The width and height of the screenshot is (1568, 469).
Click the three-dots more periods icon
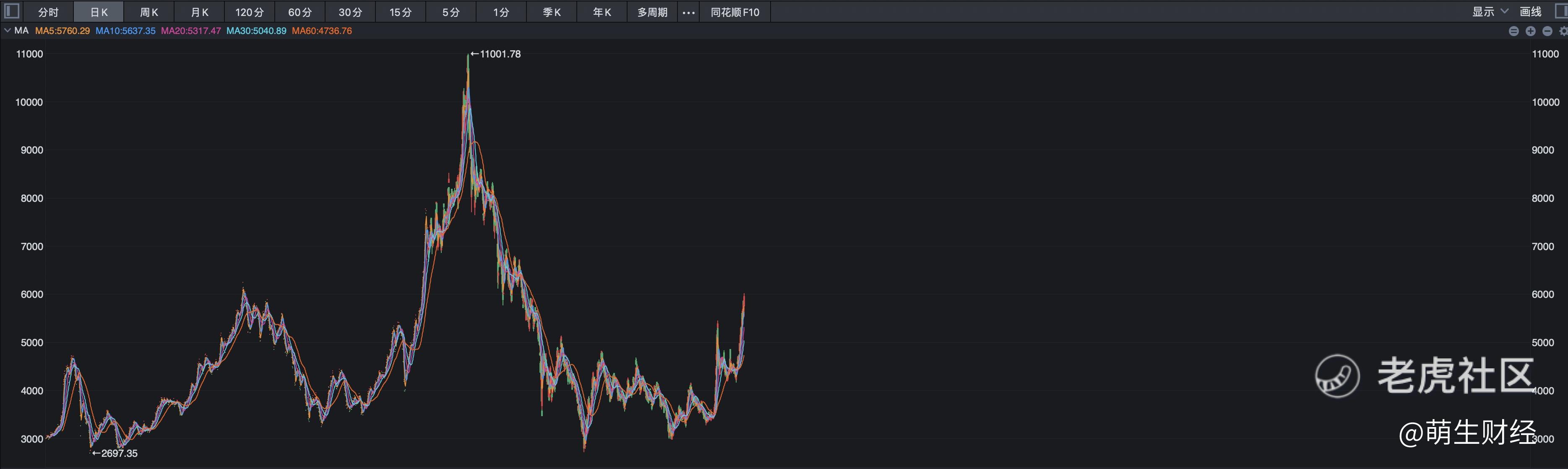[x=688, y=12]
